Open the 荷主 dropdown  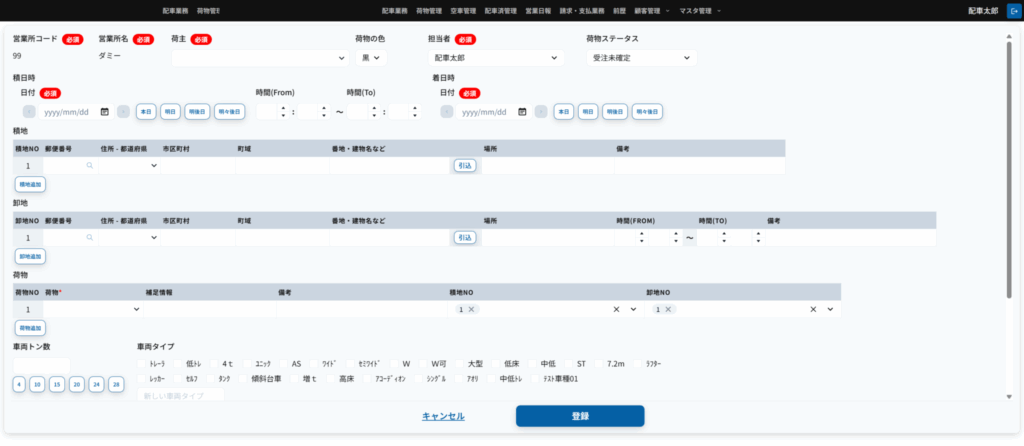point(260,58)
